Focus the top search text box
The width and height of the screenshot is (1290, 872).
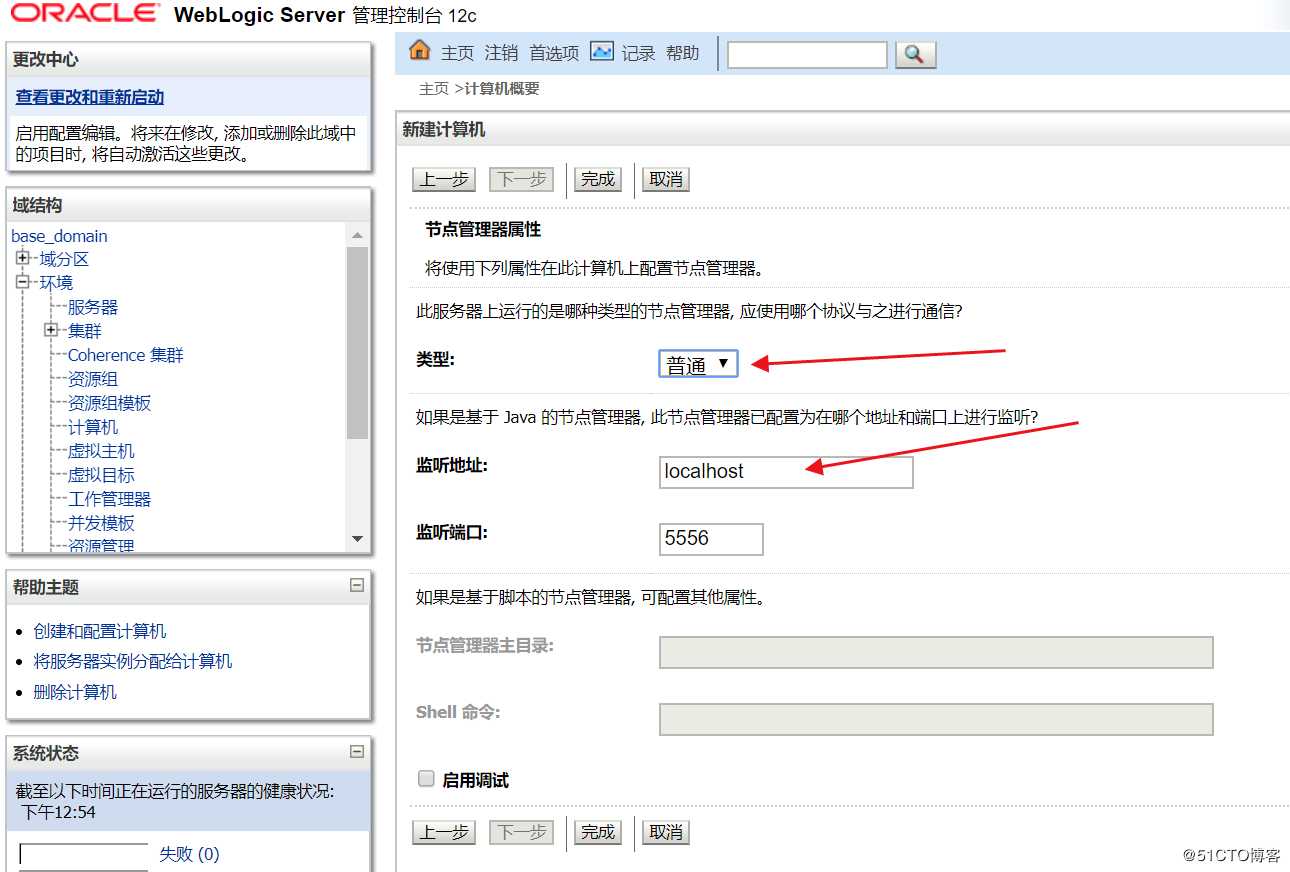[807, 54]
